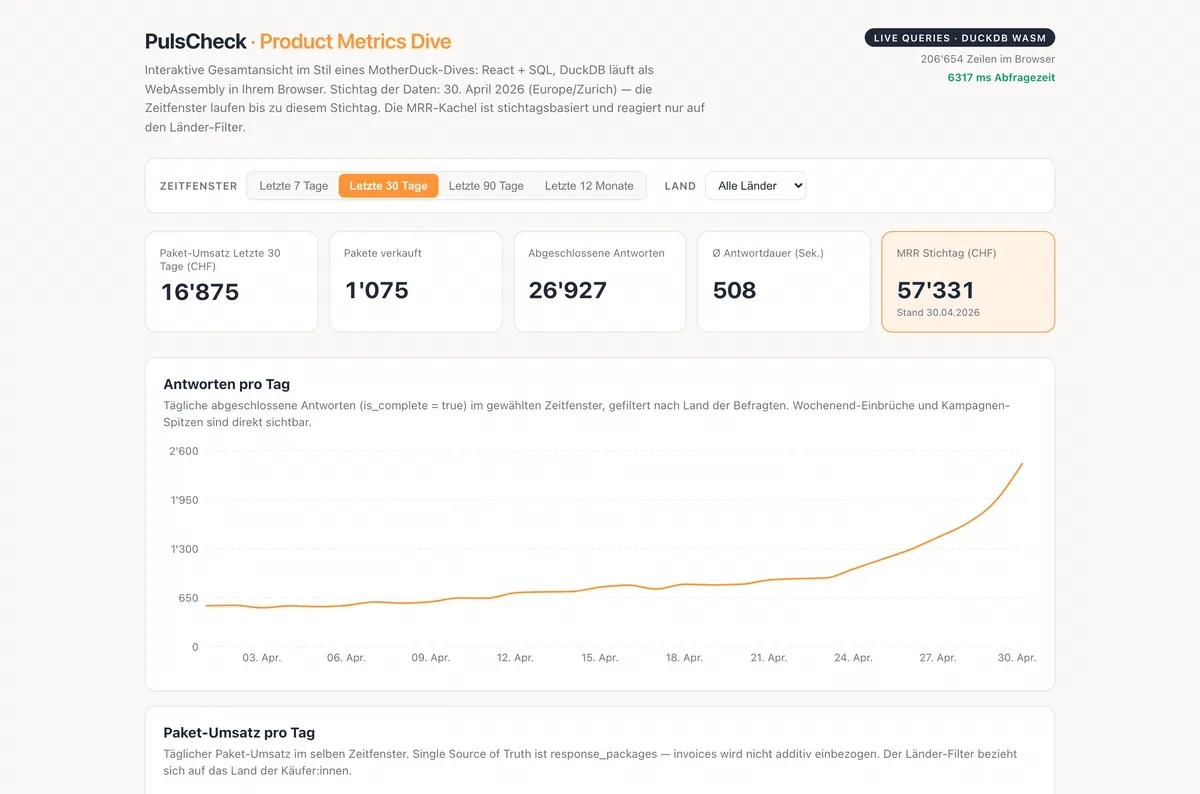Open the Abgeschlossene Antworten KPI card

pyautogui.click(x=600, y=282)
